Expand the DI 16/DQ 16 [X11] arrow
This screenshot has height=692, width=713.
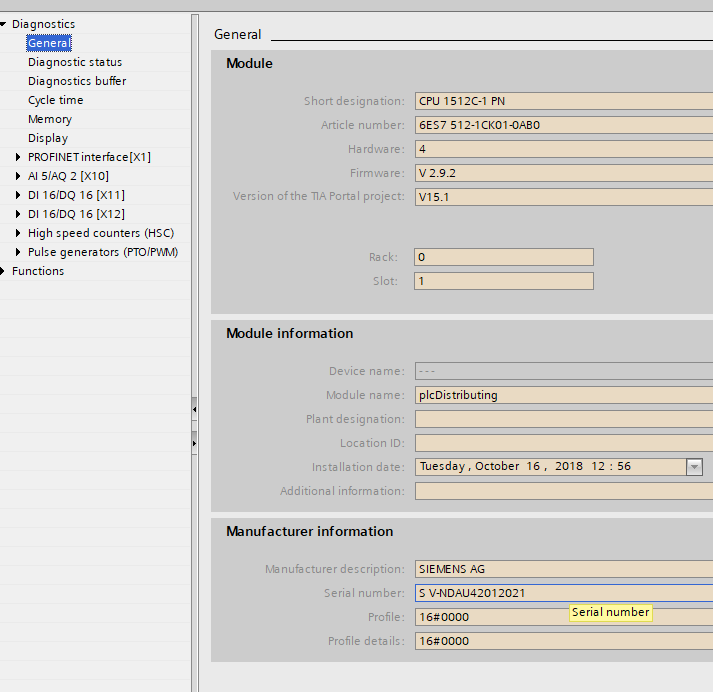point(18,195)
